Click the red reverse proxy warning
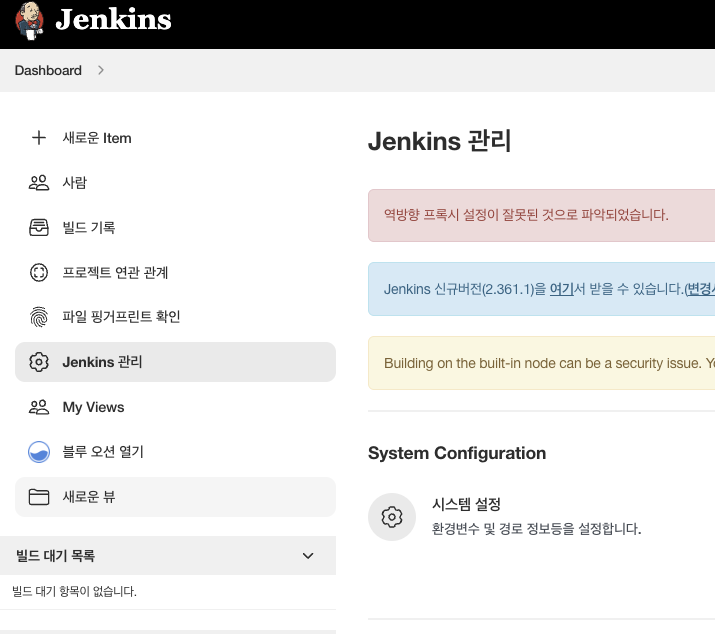The image size is (715, 634). [541, 215]
